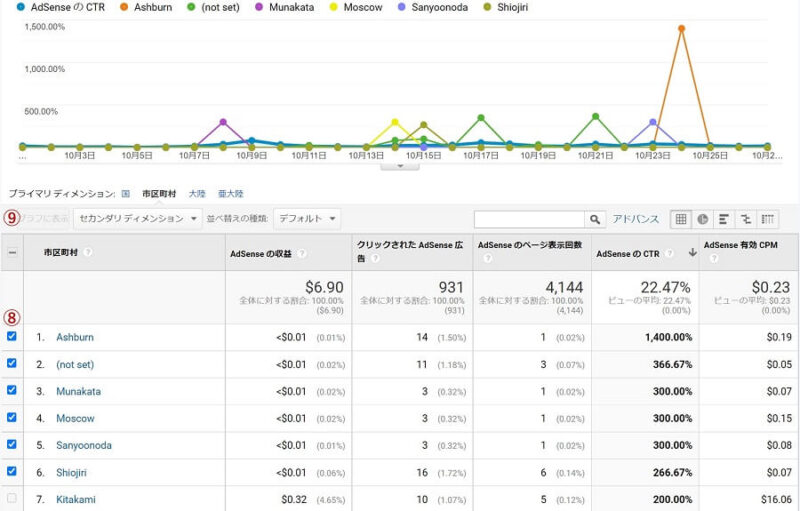This screenshot has height=511, width=800.
Task: Check the Kitakami row checkbox
Action: pos(12,498)
